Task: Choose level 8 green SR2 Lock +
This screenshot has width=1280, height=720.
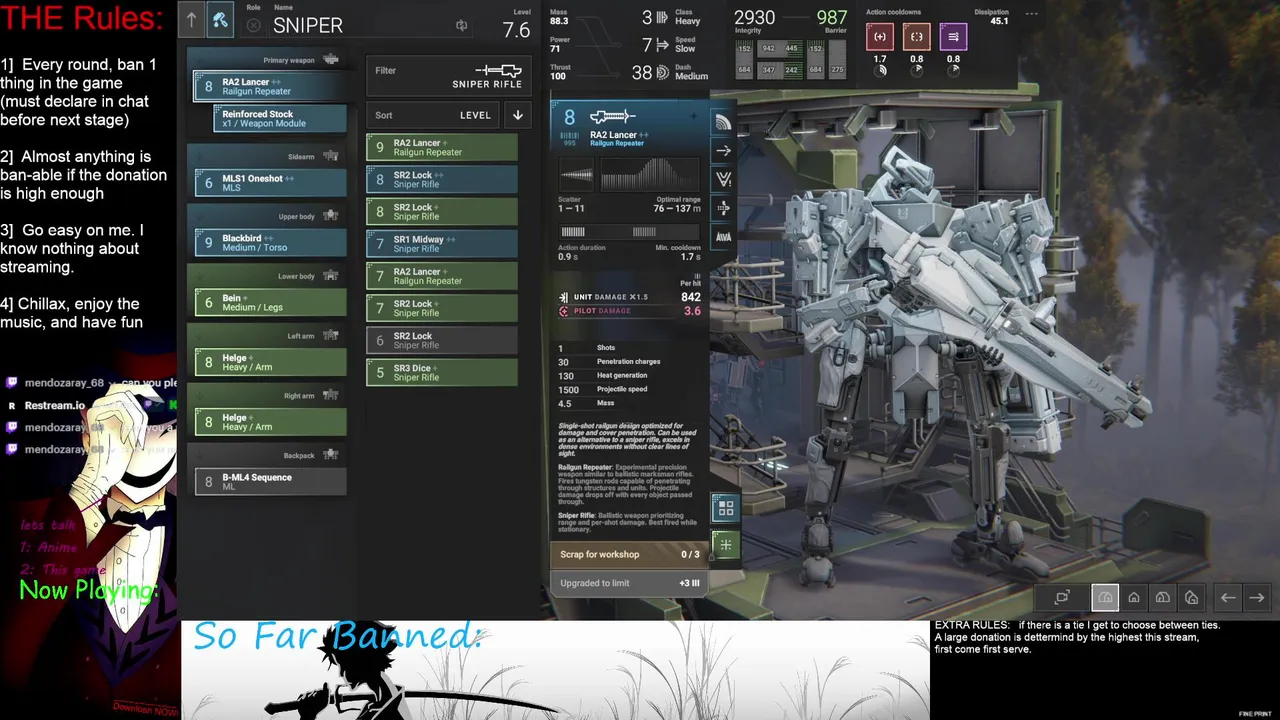Action: (x=442, y=211)
